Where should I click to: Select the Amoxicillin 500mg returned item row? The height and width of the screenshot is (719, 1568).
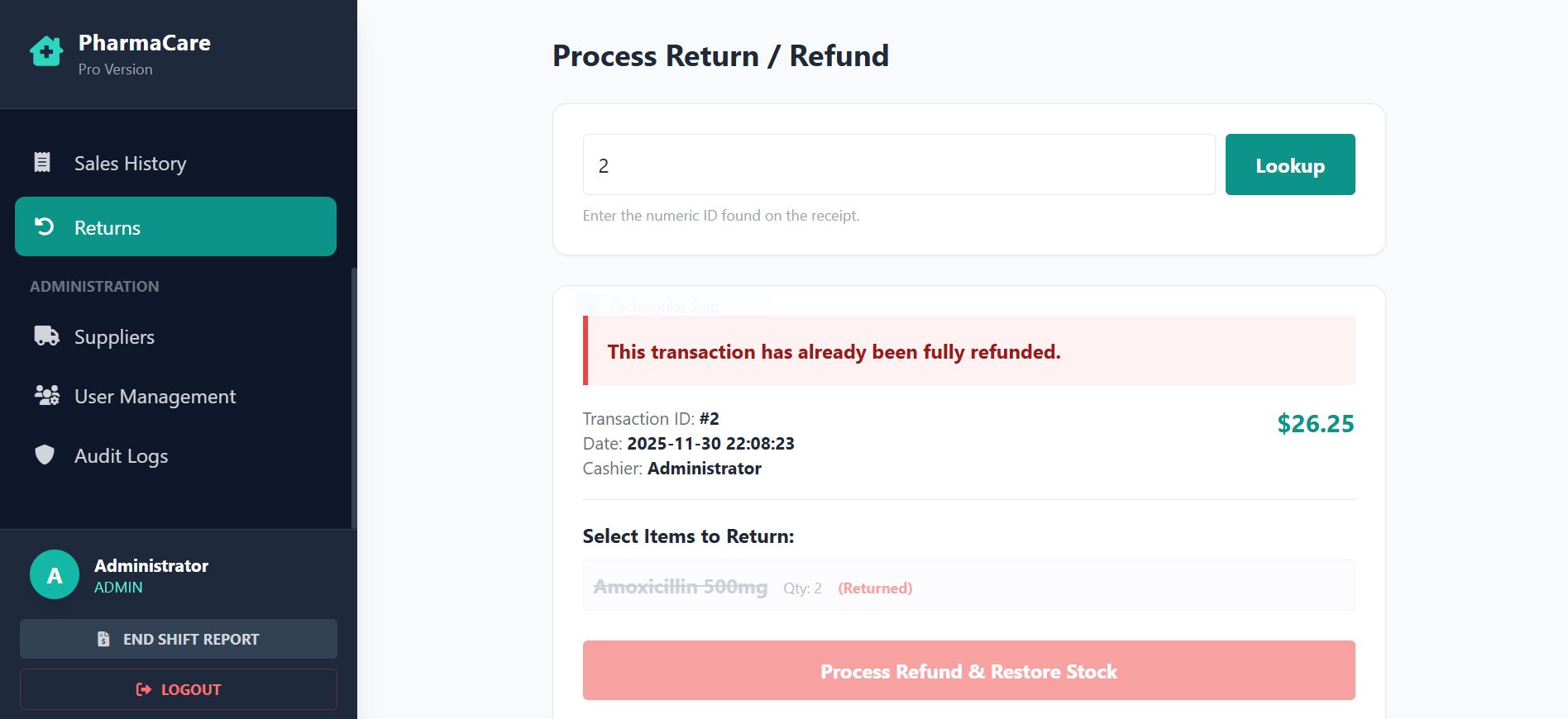[x=968, y=585]
